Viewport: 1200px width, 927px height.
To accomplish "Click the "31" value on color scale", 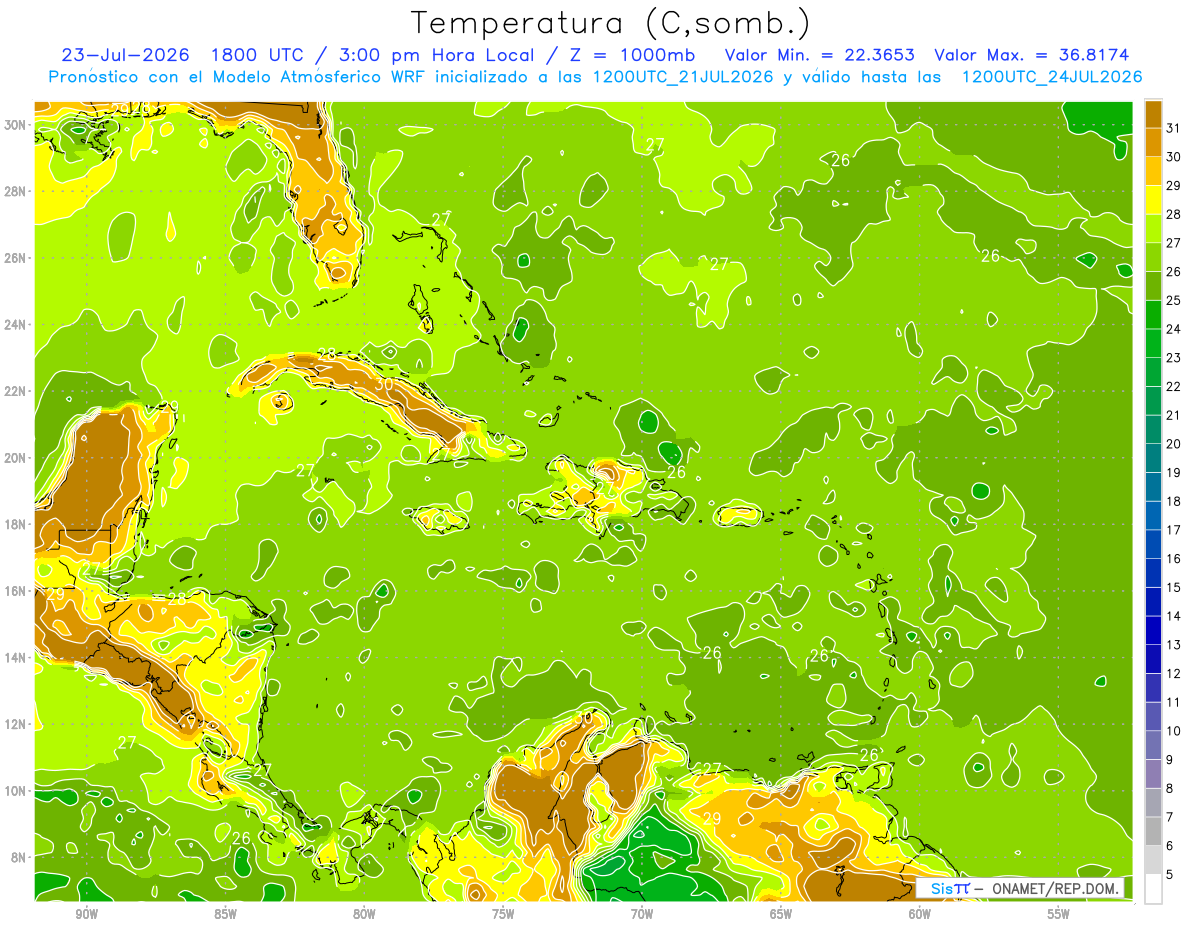I will [1173, 128].
